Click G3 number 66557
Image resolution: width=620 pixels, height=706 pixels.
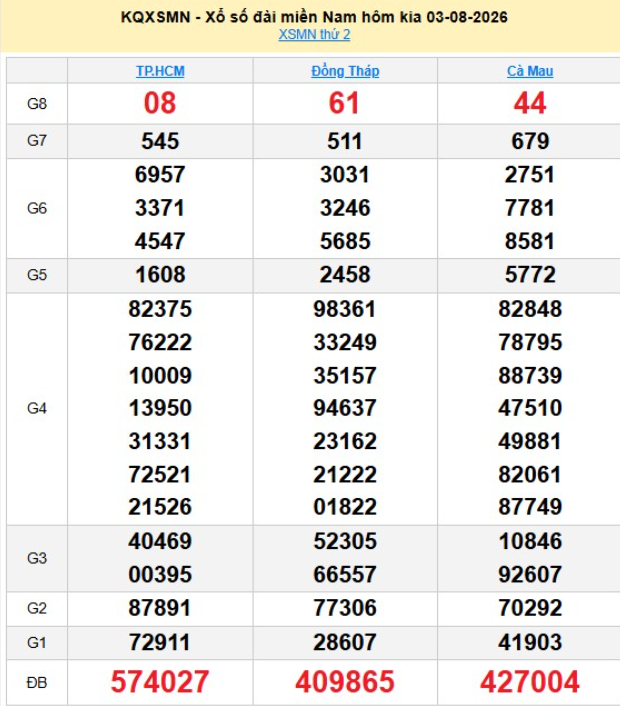[345, 575]
